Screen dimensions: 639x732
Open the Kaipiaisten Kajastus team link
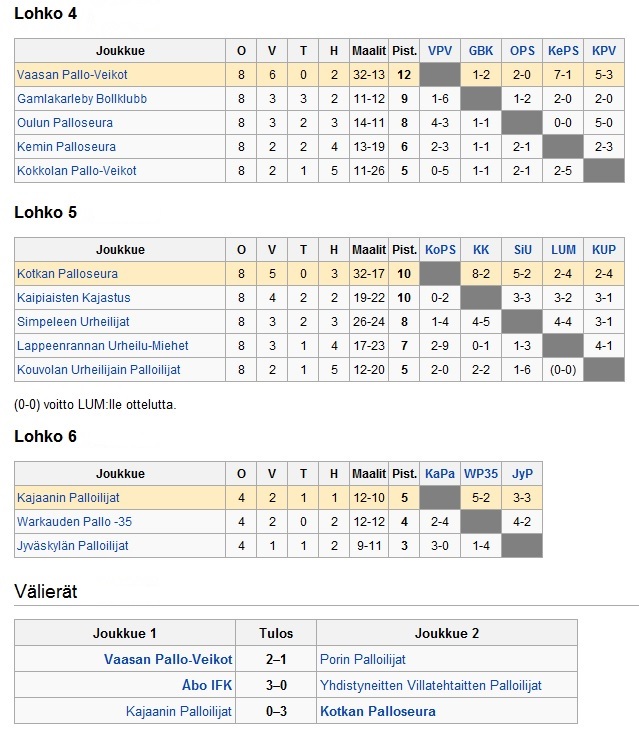point(73,298)
